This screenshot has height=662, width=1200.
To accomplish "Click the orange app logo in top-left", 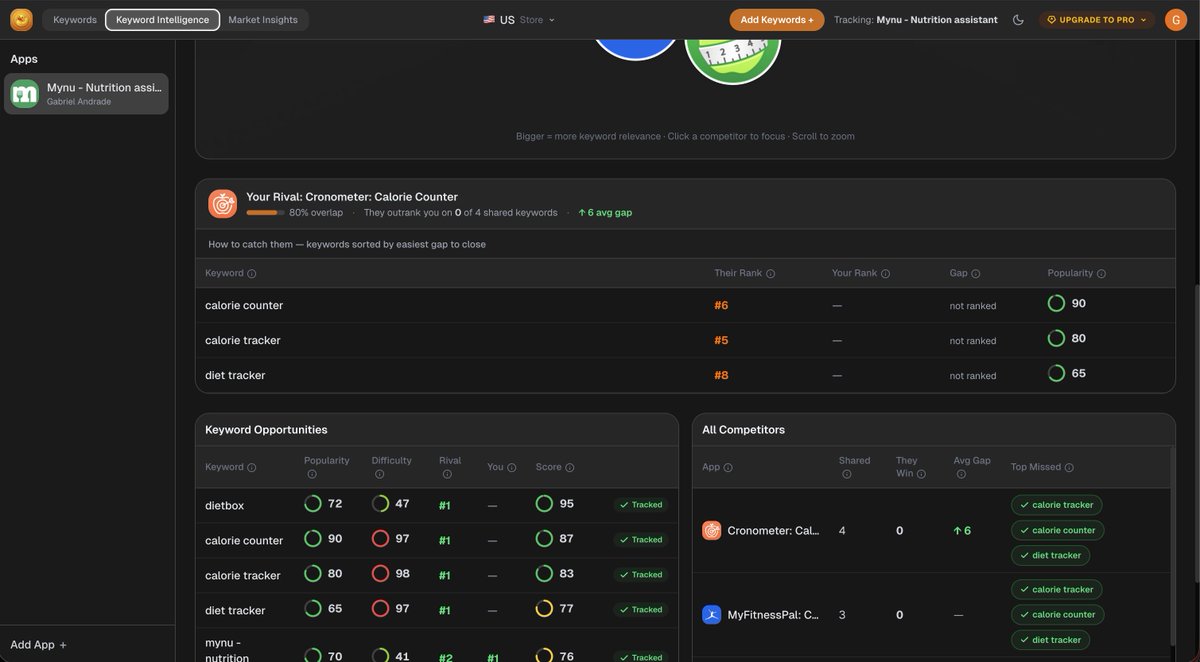I will (x=21, y=20).
